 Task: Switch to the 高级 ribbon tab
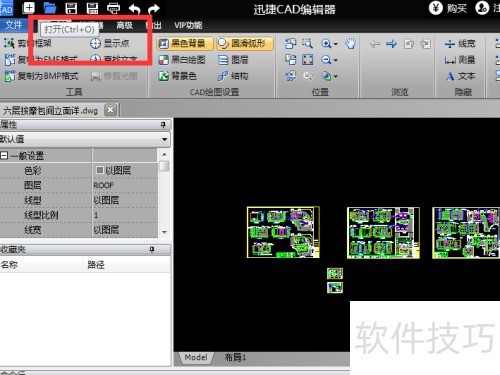(125, 25)
